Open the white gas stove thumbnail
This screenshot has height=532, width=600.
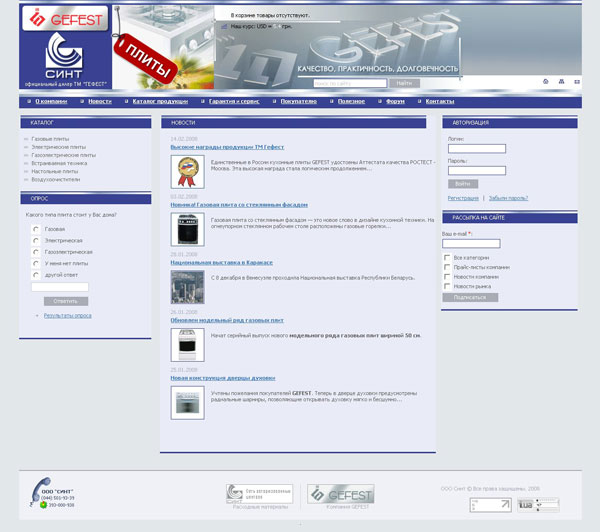click(x=188, y=345)
